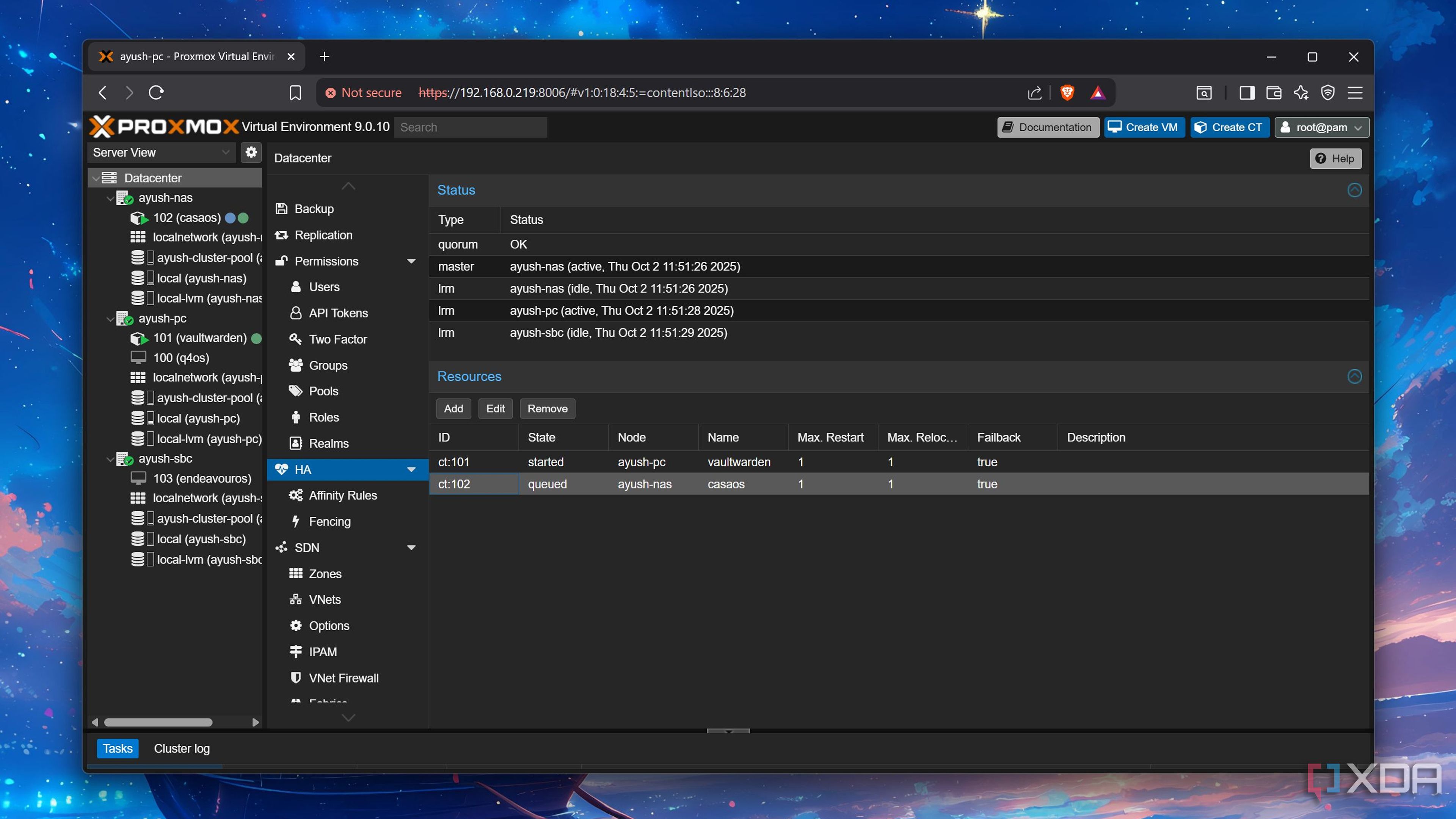The width and height of the screenshot is (1456, 819).
Task: Click the Brave Shields lion icon
Action: [1067, 93]
